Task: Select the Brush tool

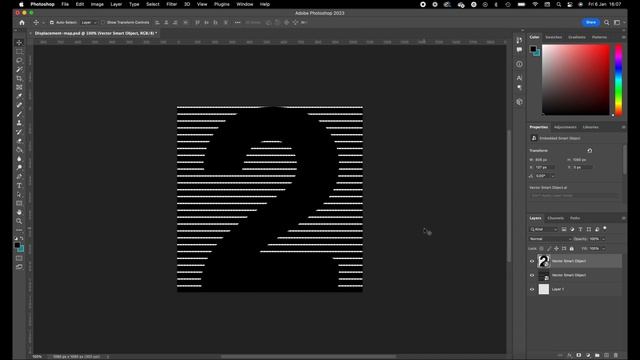Action: coord(19,114)
